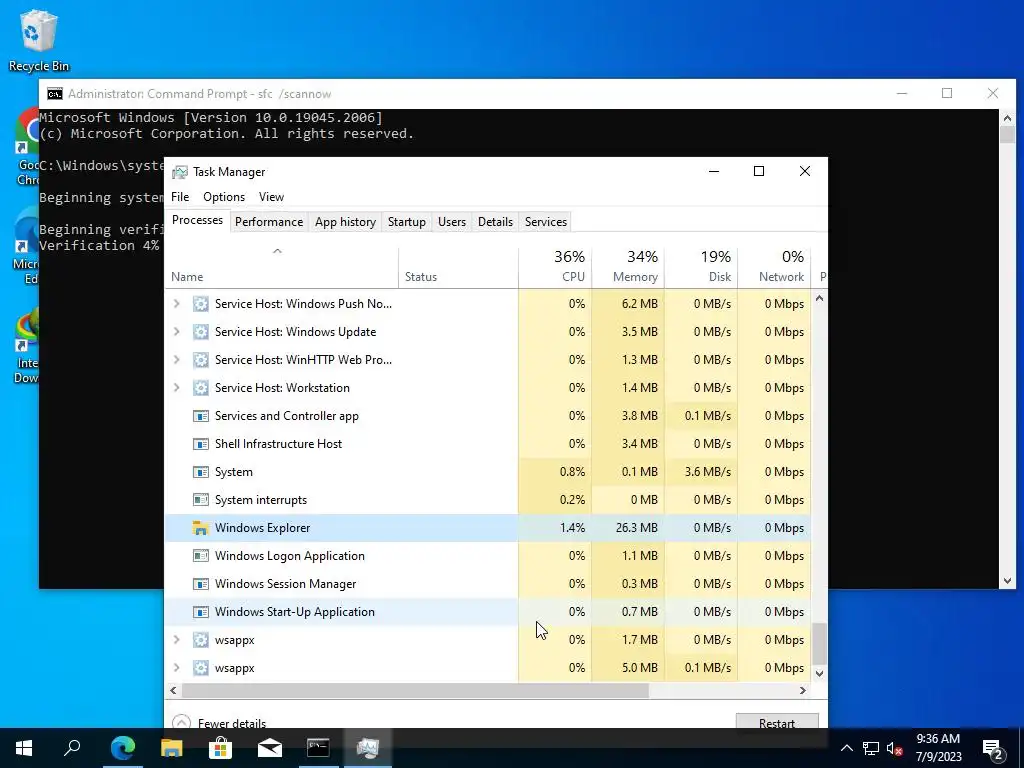The height and width of the screenshot is (768, 1024).
Task: Click Task Manager horizontal scrollbar thumb
Action: tap(415, 690)
